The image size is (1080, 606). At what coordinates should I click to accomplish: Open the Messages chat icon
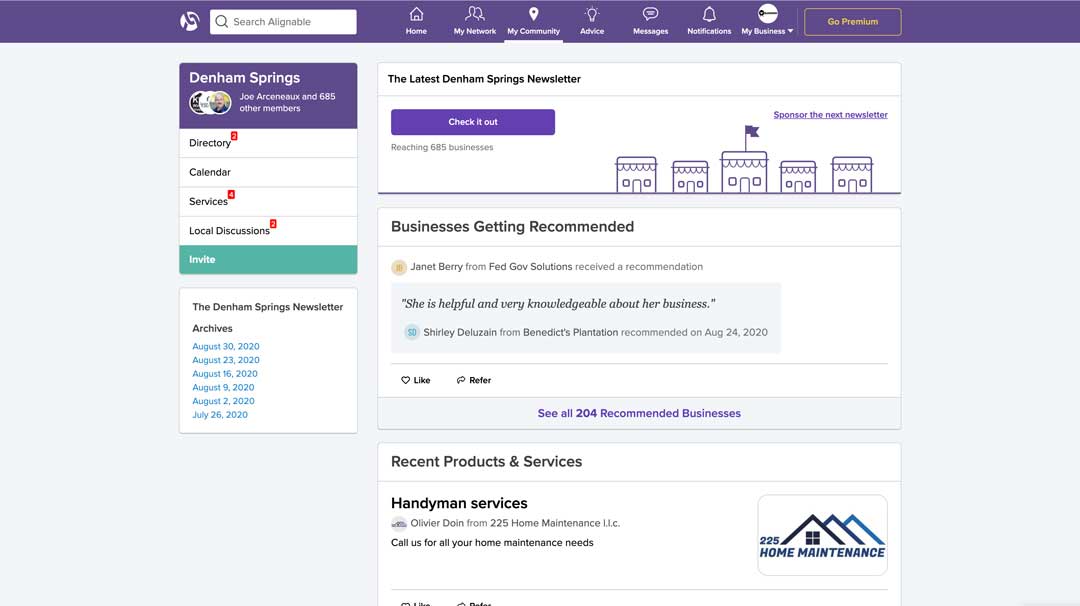[650, 14]
